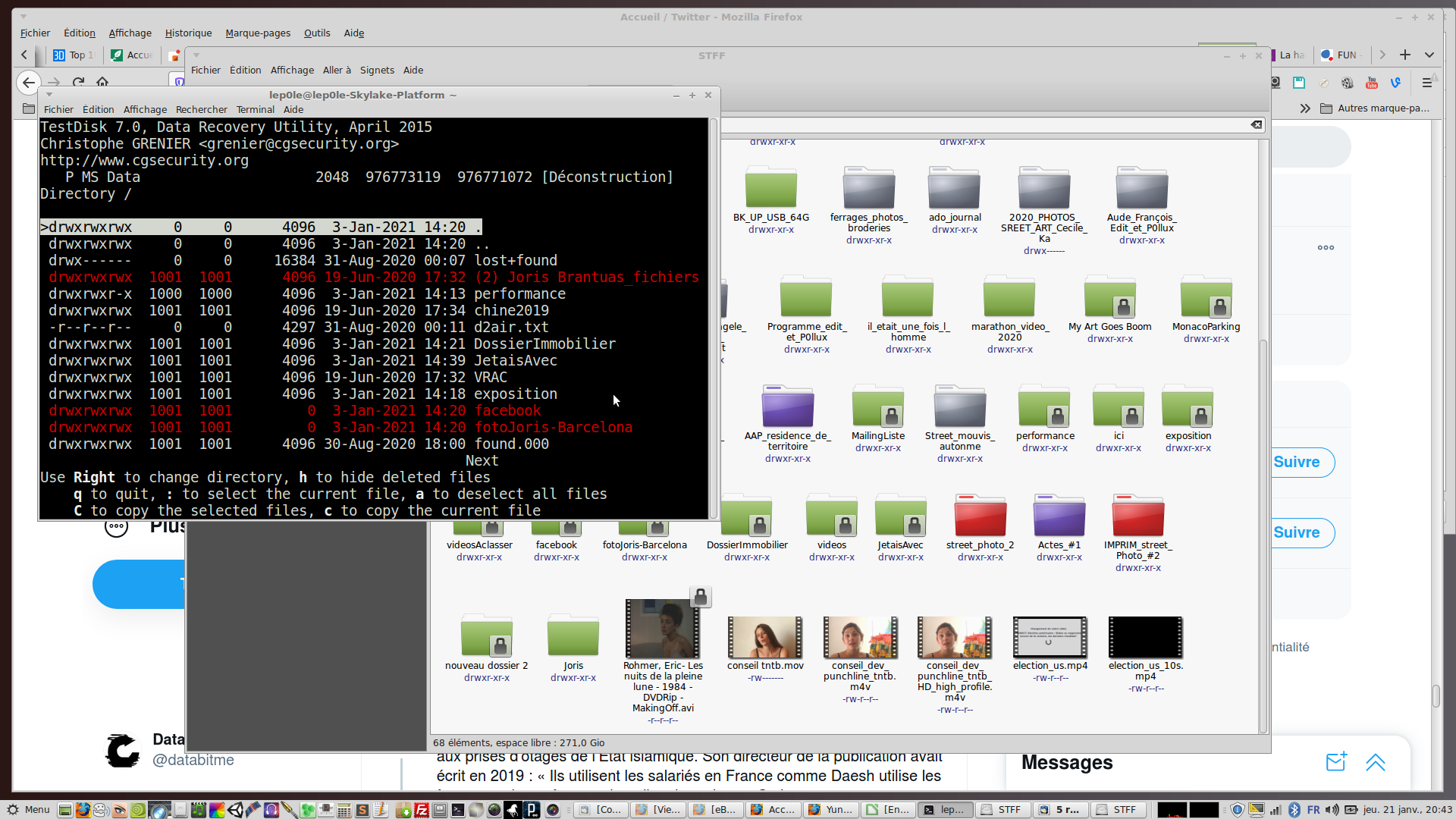Click the Vimeo extension toolbar icon
Viewport: 1456px width, 819px height.
click(x=1395, y=83)
